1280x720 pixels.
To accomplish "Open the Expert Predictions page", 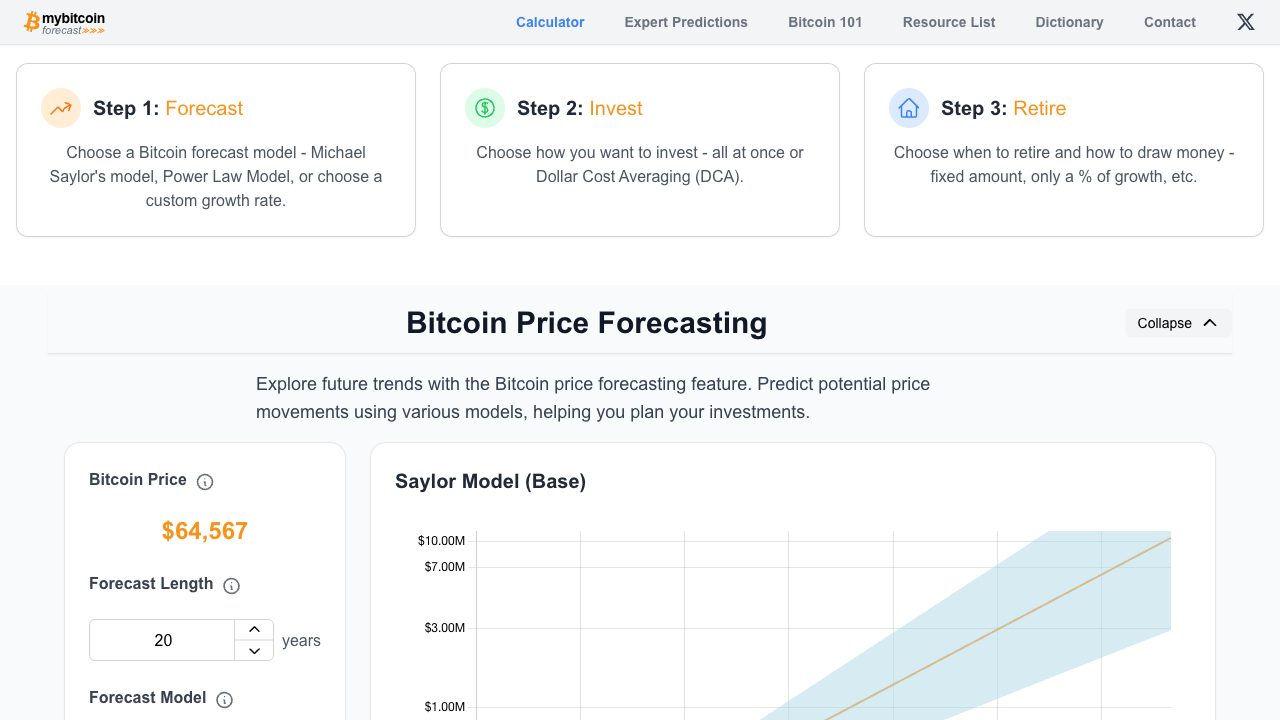I will (x=686, y=22).
